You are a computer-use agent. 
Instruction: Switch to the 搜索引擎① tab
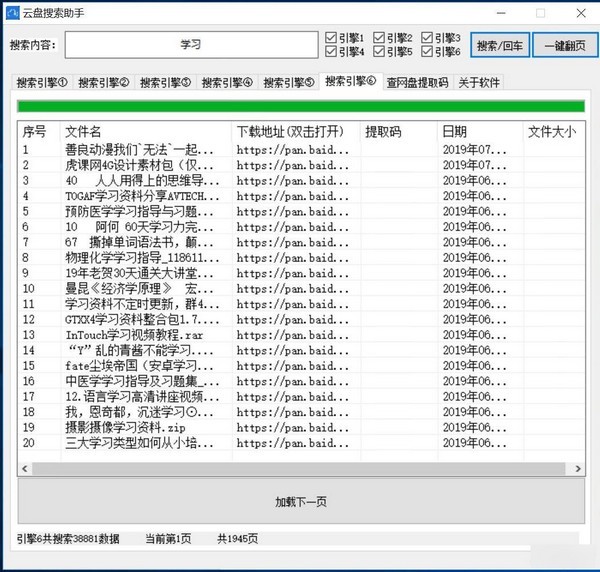click(42, 82)
